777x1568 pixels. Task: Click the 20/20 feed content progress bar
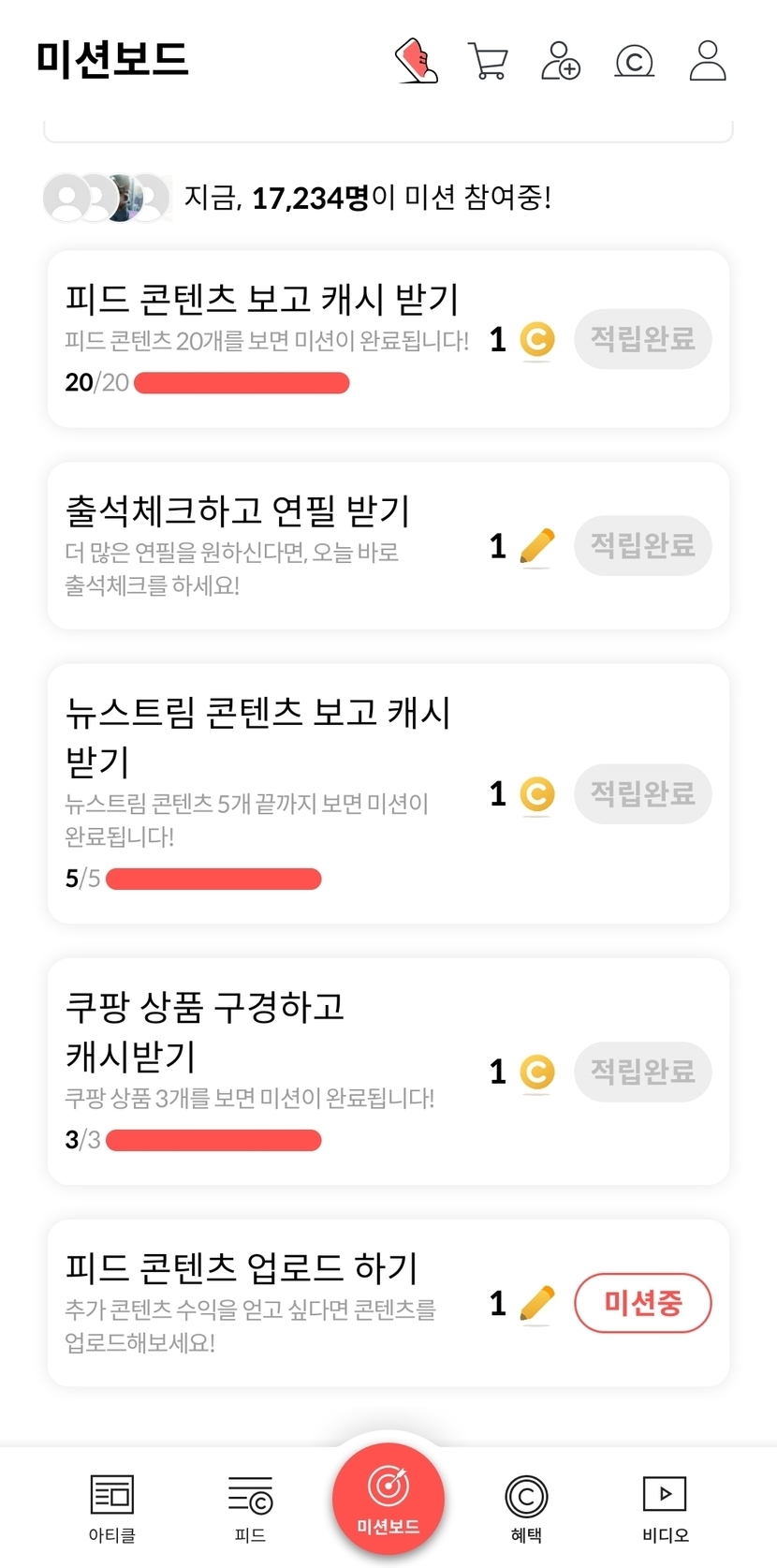coord(242,383)
